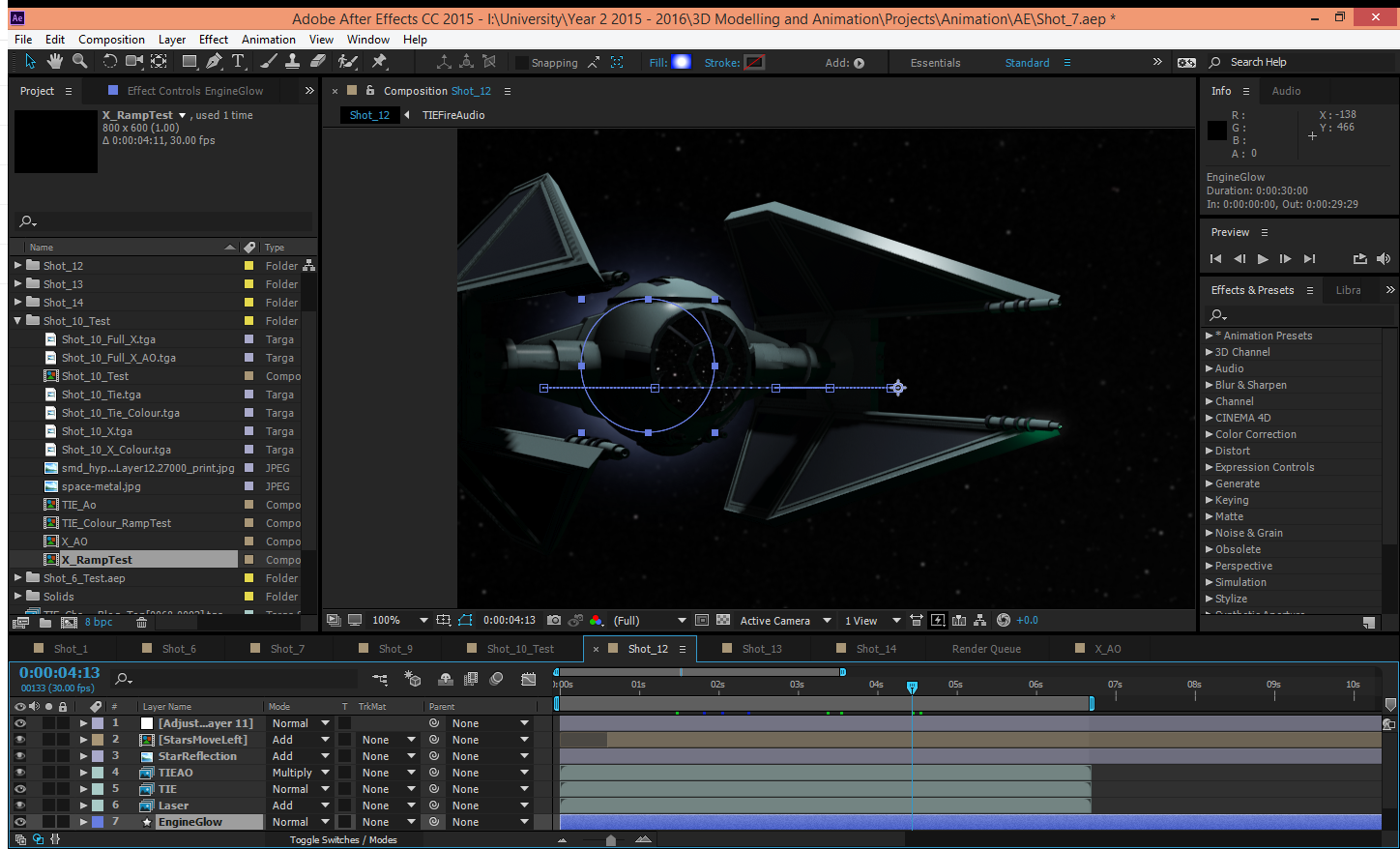Select the Horizontal Type tool
The height and width of the screenshot is (849, 1400).
(238, 62)
